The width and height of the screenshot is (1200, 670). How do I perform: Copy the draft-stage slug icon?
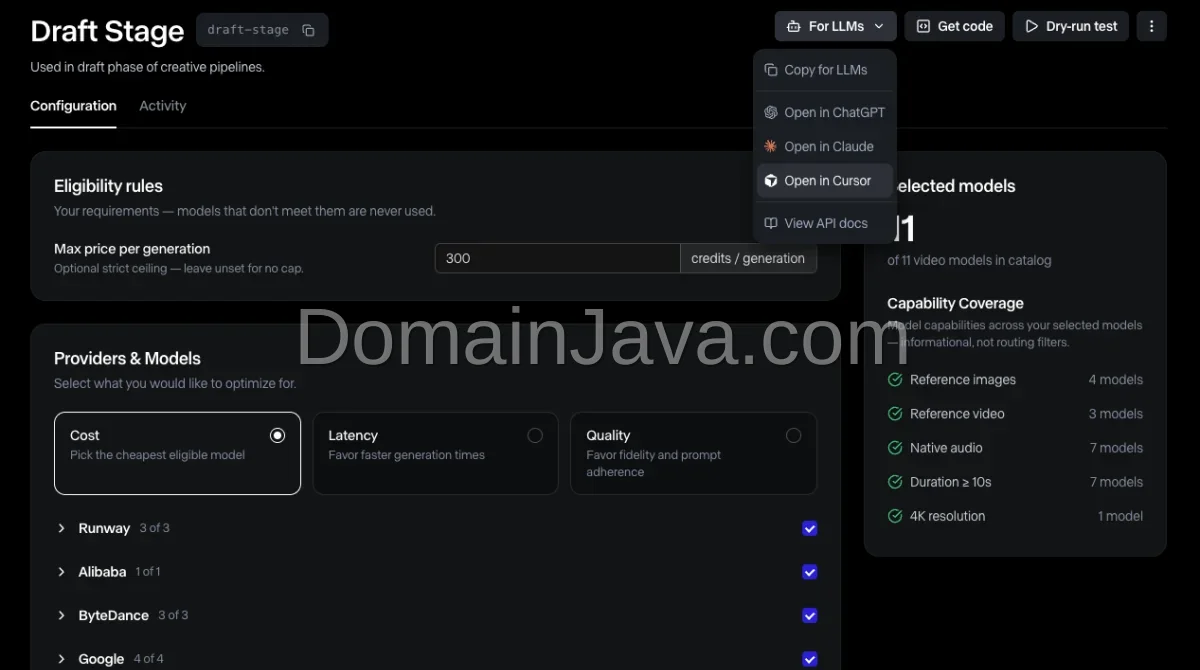click(x=308, y=30)
